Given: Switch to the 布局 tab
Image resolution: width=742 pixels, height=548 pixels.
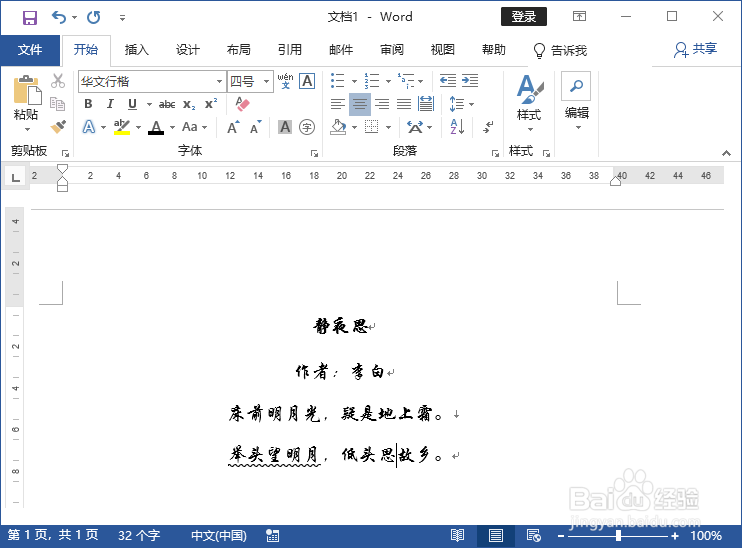Looking at the screenshot, I should coord(239,50).
